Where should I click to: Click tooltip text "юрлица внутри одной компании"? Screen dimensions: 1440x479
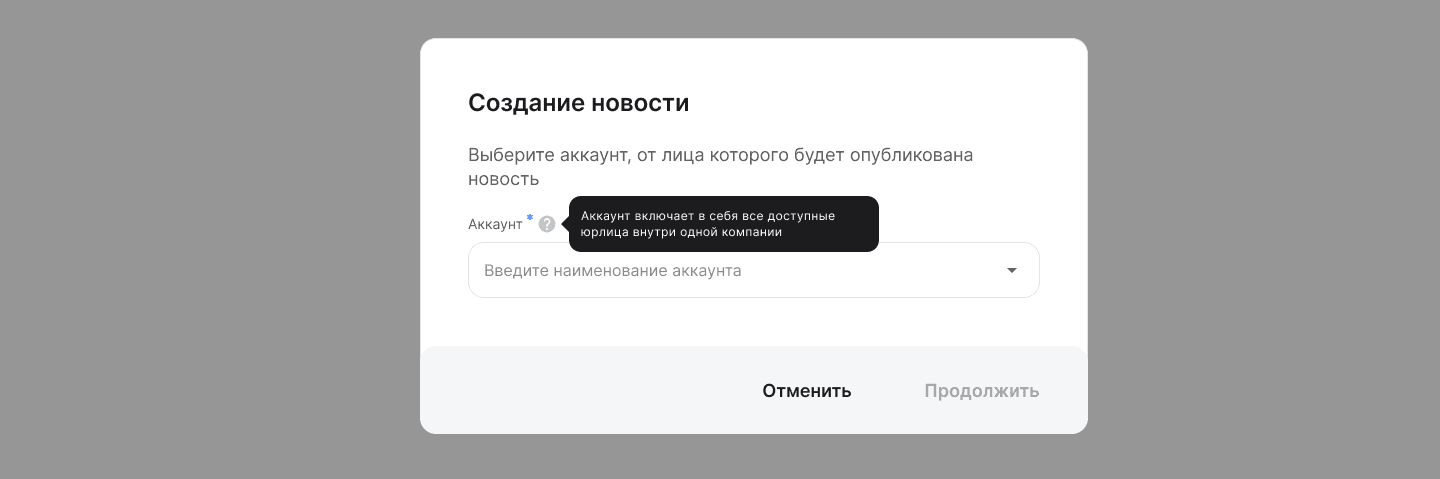[680, 232]
